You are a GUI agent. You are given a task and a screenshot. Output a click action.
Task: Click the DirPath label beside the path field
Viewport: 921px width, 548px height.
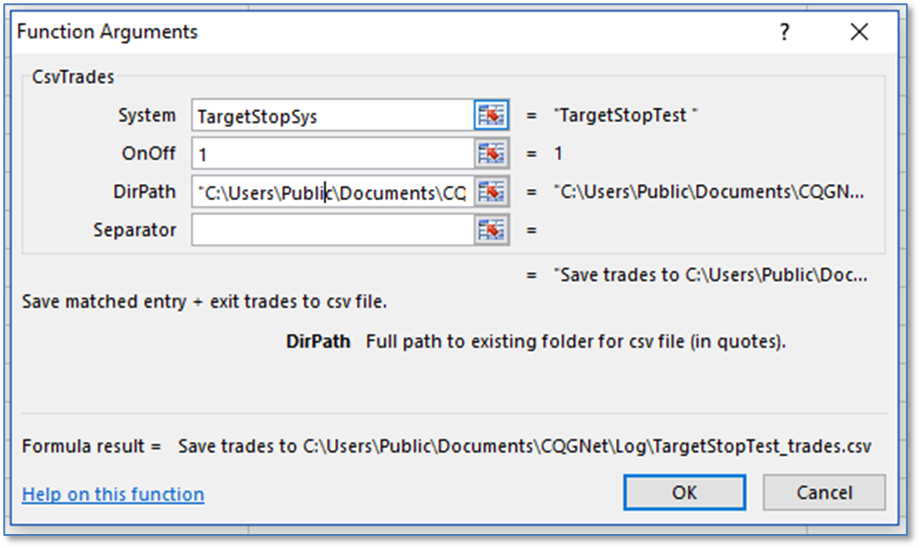click(x=145, y=191)
